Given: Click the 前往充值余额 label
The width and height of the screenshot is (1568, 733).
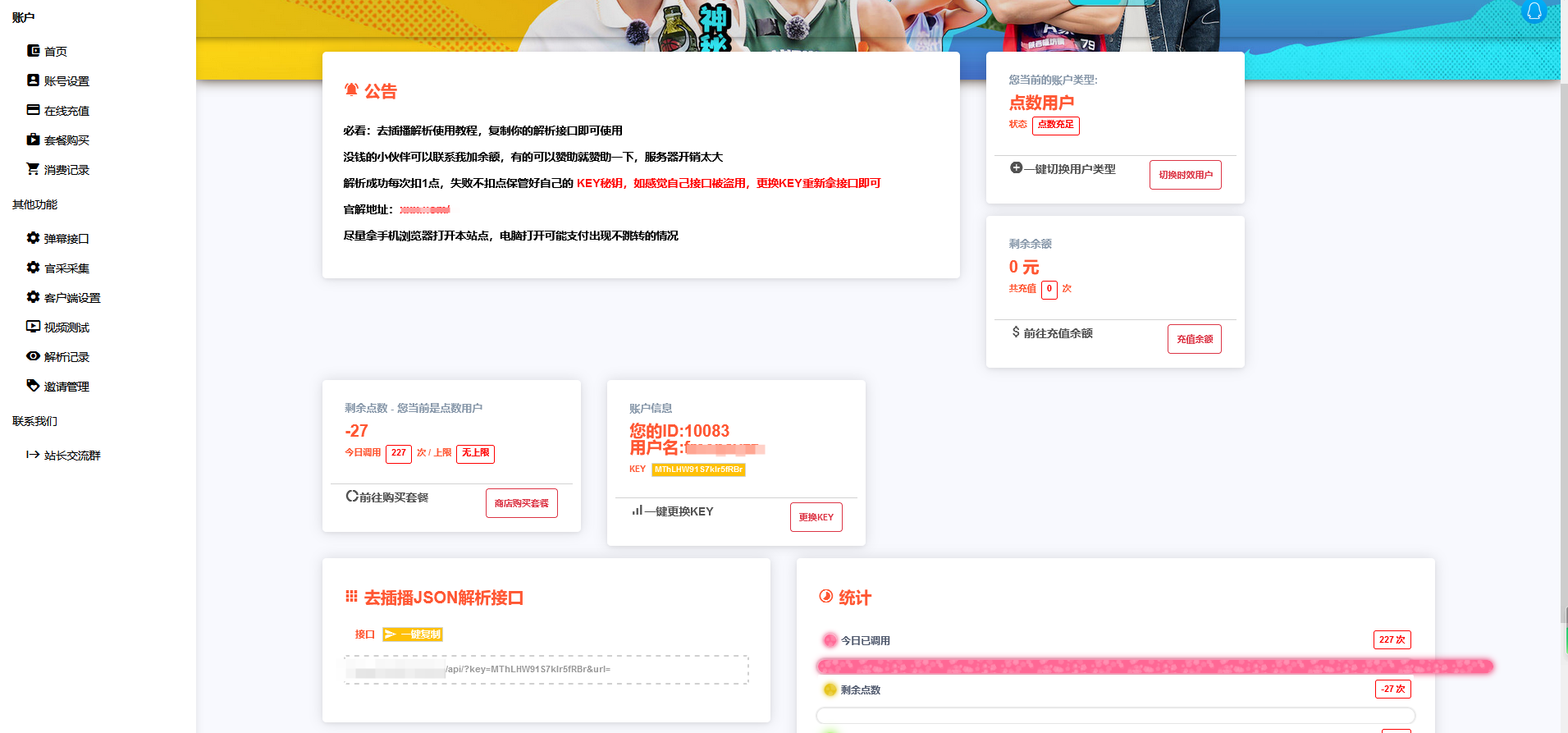Looking at the screenshot, I should (x=1058, y=333).
